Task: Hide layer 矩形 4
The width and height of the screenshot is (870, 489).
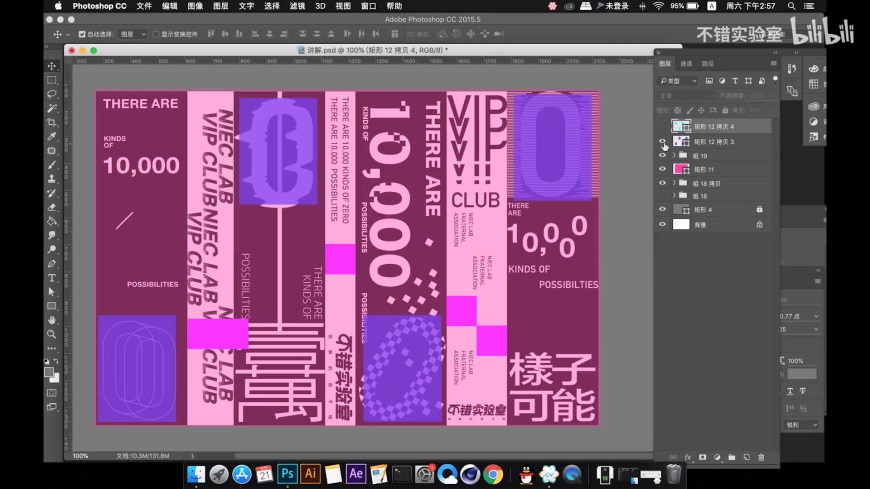Action: tap(662, 209)
